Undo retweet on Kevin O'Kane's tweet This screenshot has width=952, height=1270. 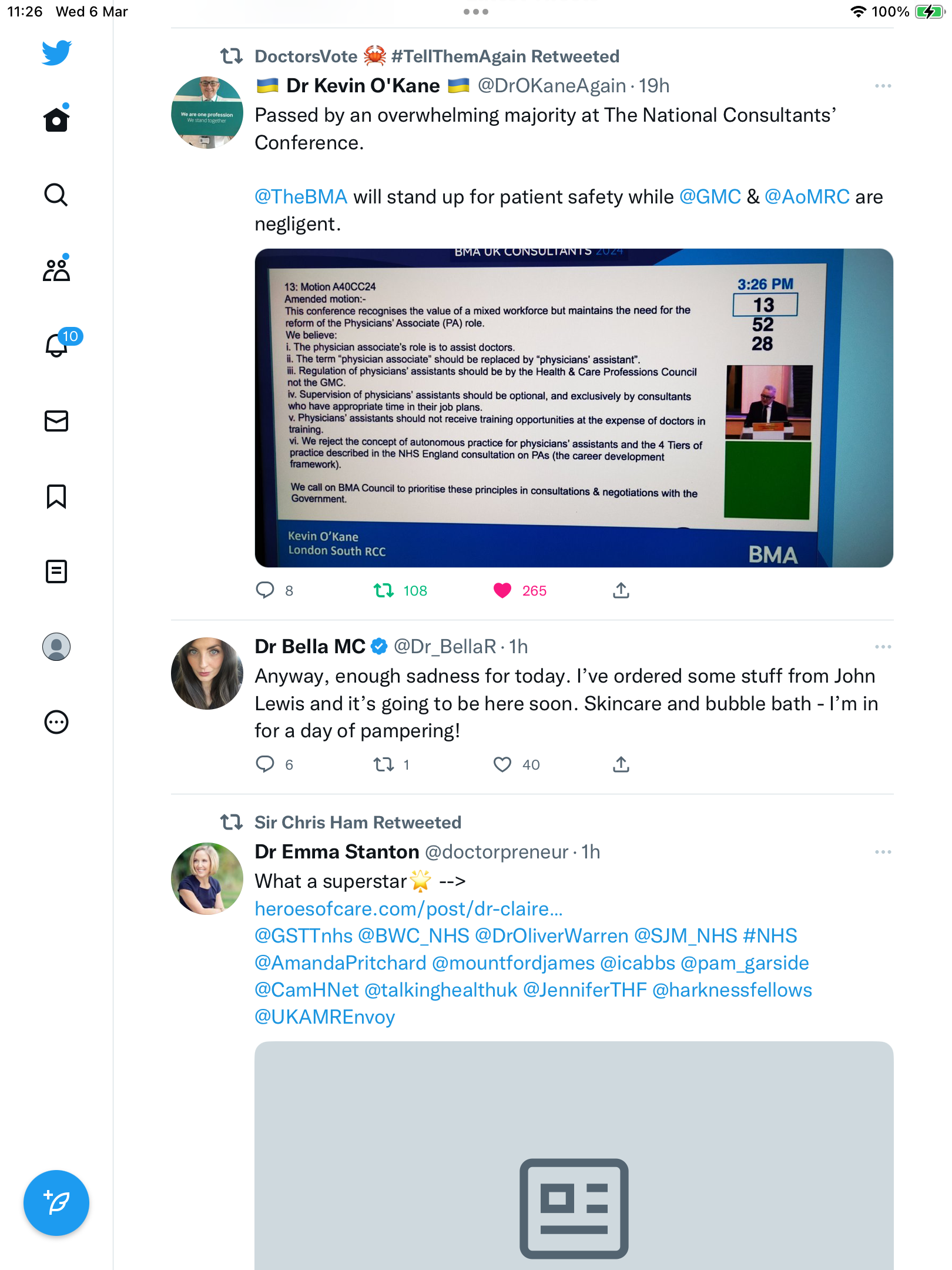click(x=384, y=590)
